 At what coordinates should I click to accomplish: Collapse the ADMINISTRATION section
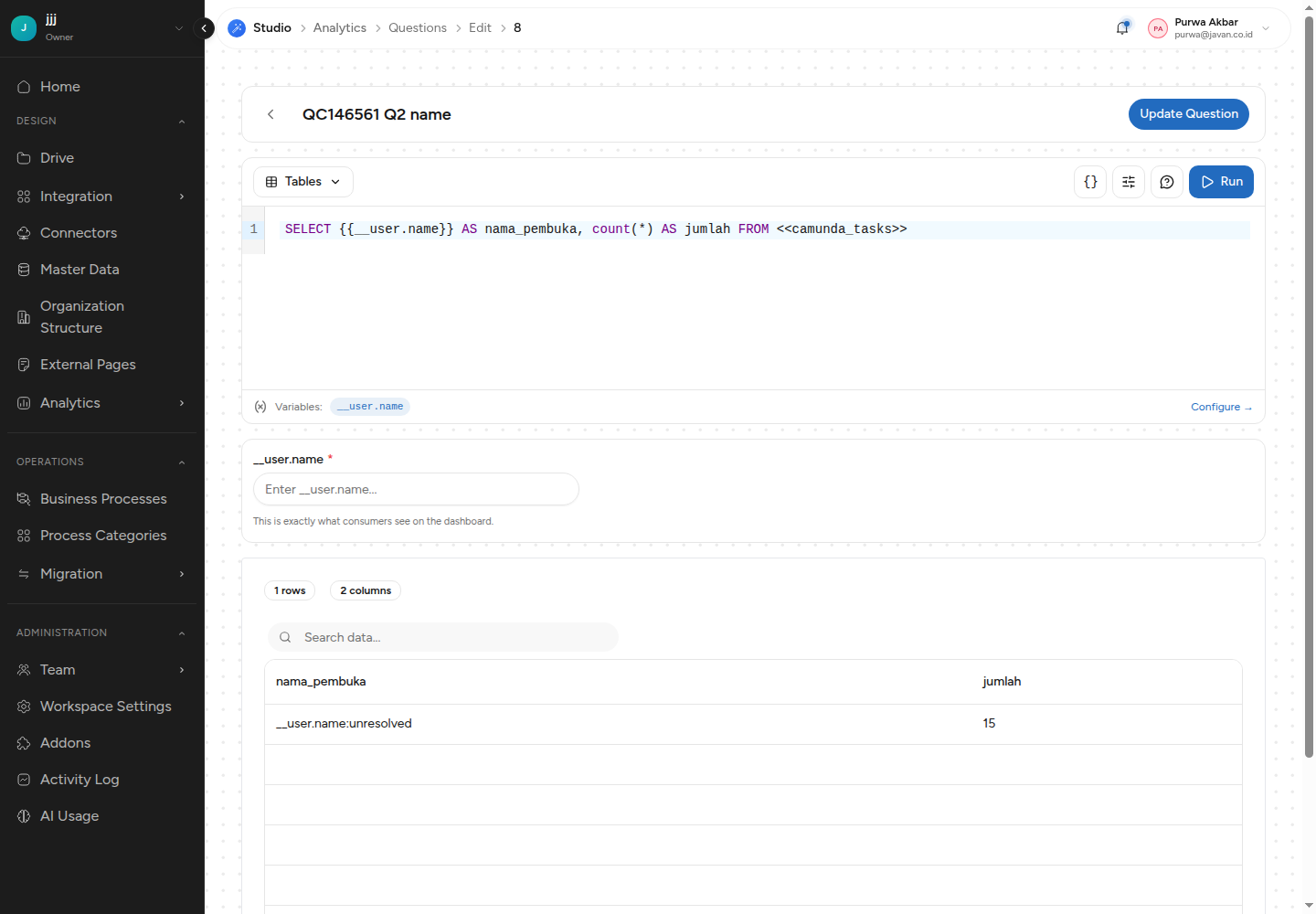click(x=182, y=633)
